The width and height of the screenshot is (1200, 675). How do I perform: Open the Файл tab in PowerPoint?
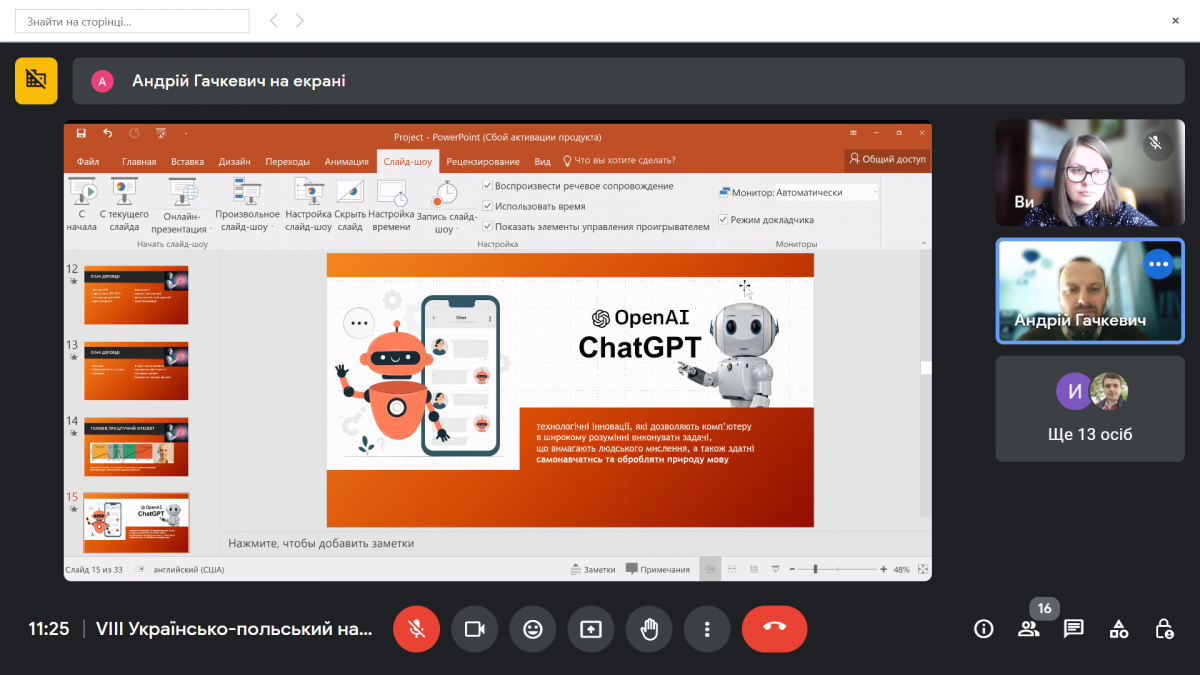point(88,161)
